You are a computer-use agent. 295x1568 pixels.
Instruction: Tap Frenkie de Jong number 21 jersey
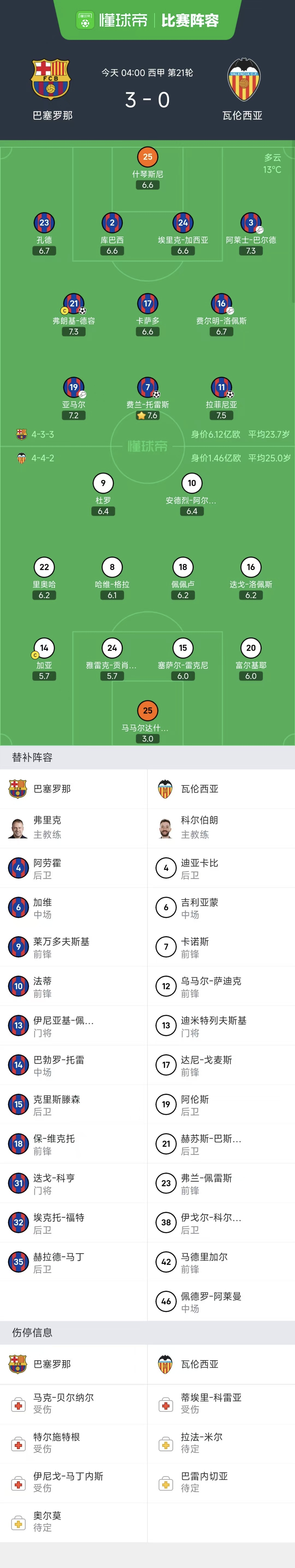73,304
